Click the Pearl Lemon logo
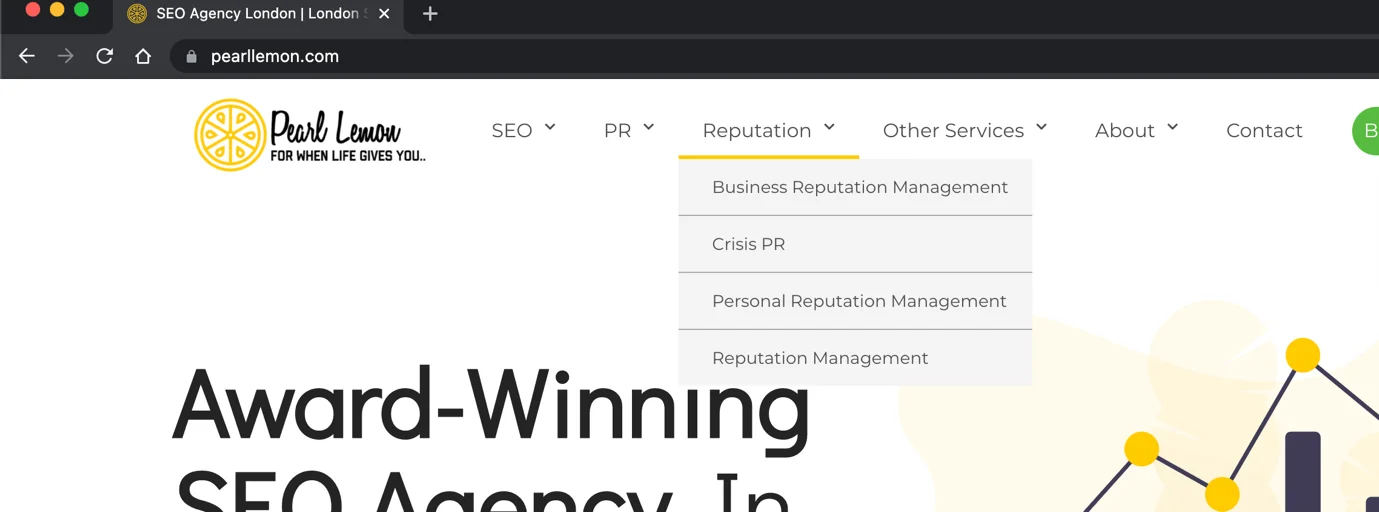 (x=310, y=135)
